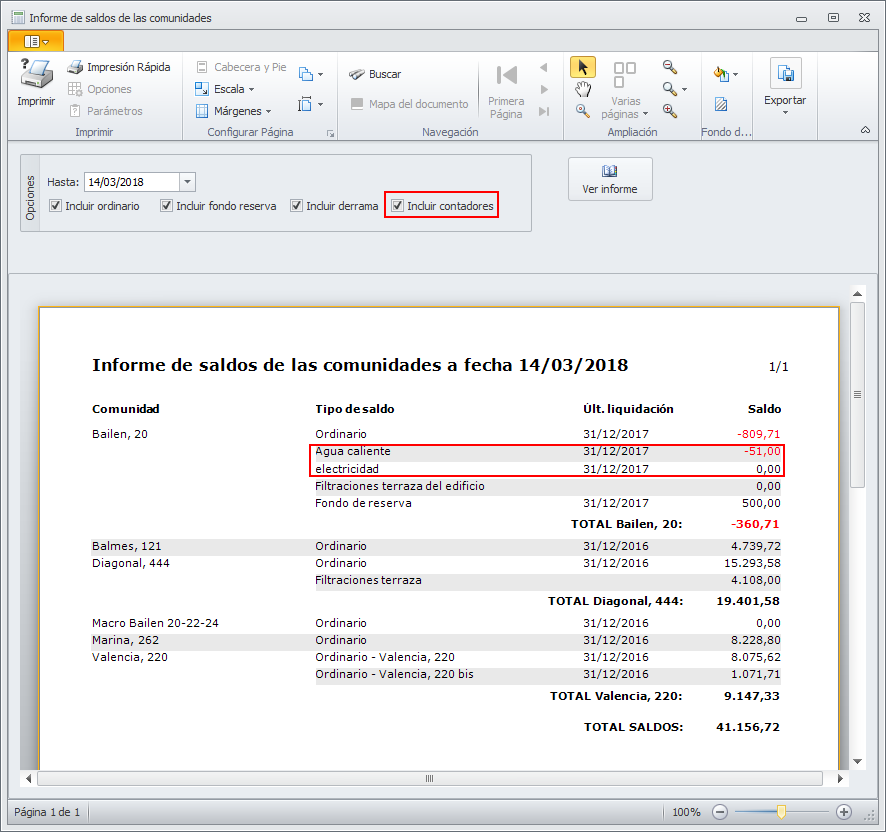The height and width of the screenshot is (832, 886).
Task: Select the hand pan tool
Action: click(x=582, y=89)
